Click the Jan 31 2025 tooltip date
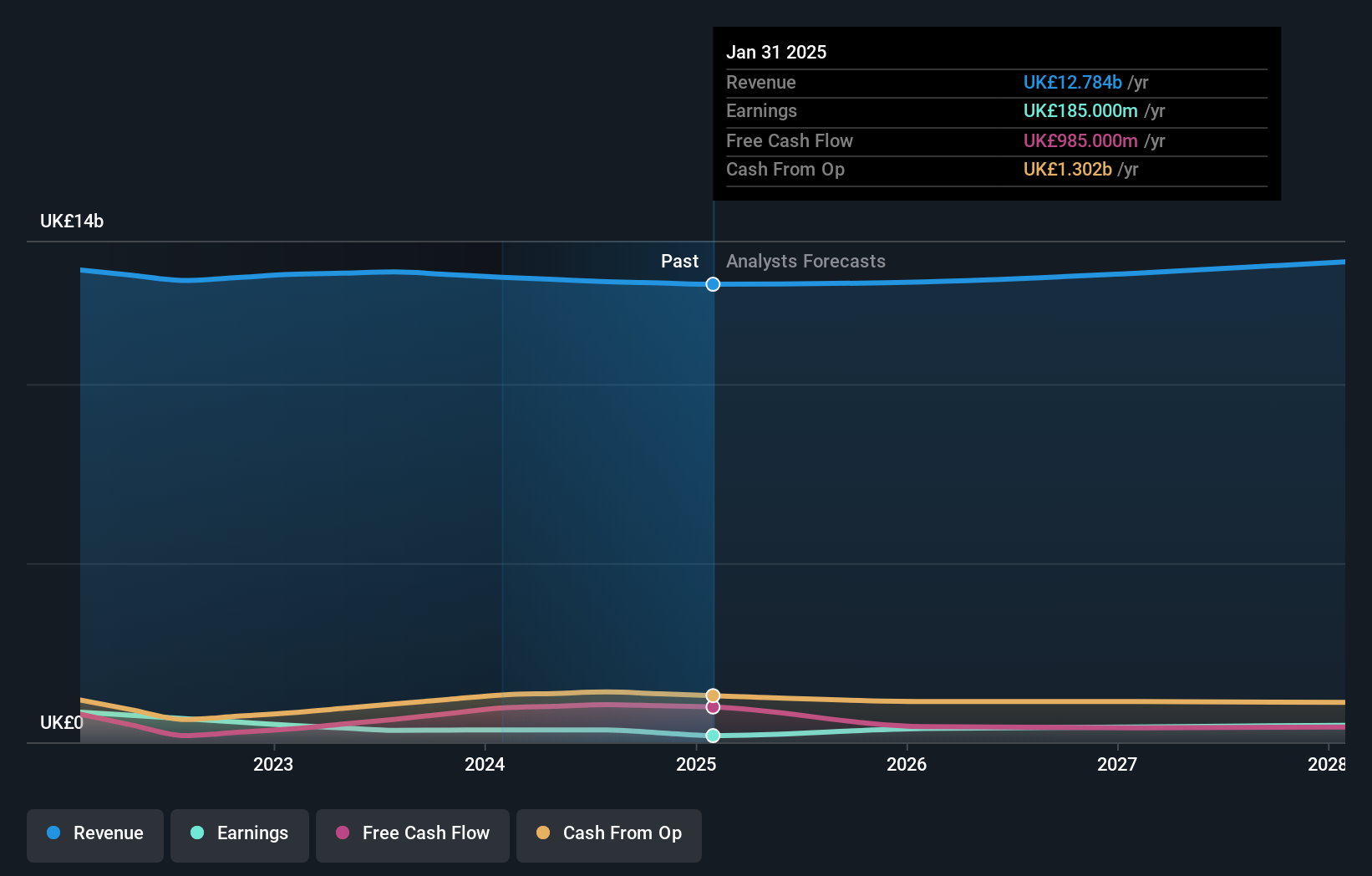The width and height of the screenshot is (1372, 876). point(776,52)
